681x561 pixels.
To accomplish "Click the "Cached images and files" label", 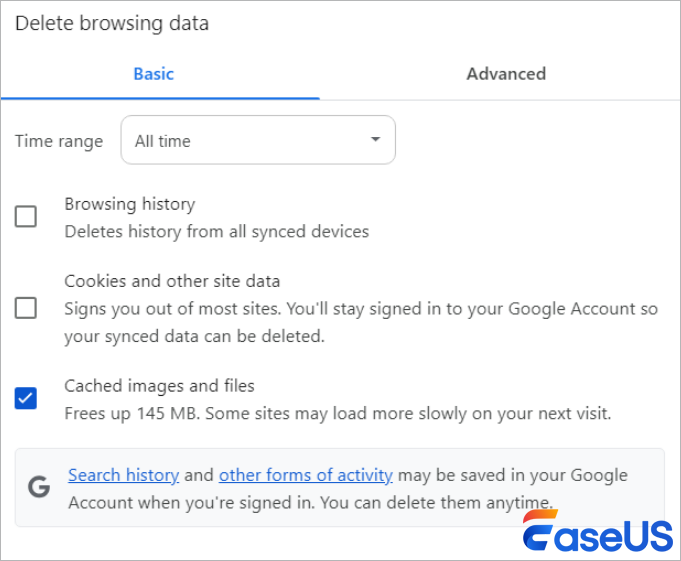I will 159,385.
